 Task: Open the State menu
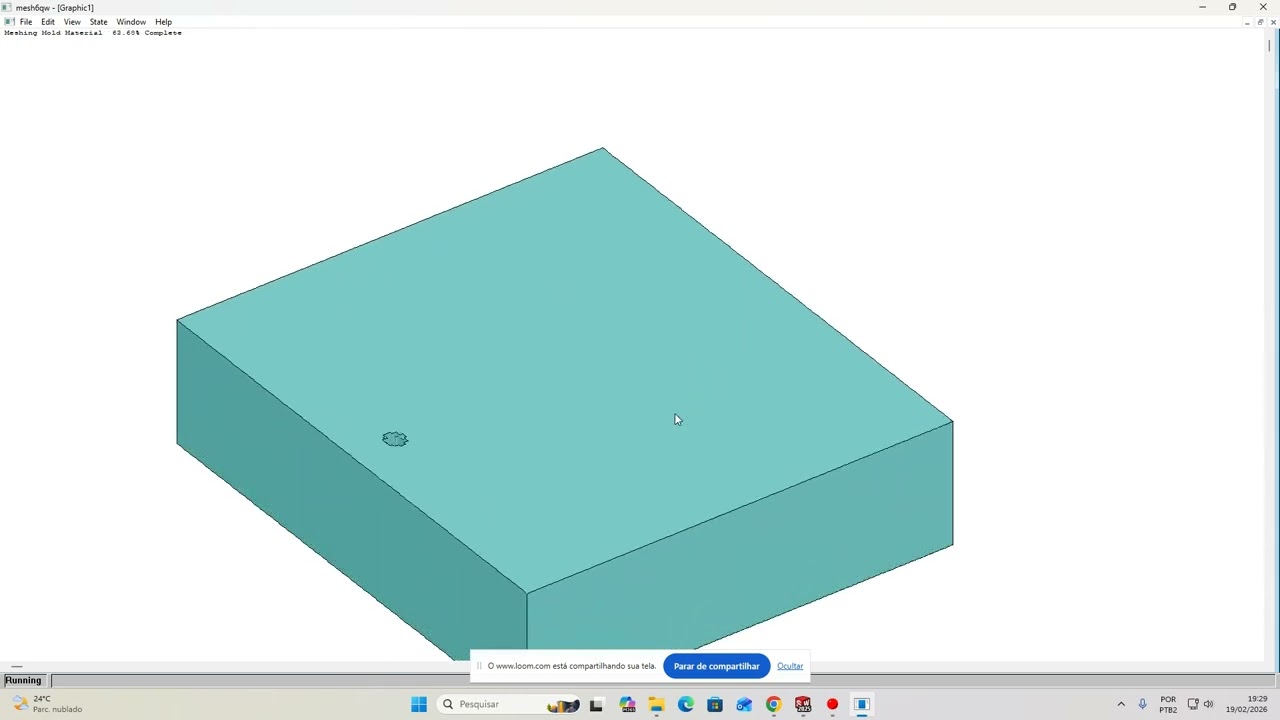point(98,22)
